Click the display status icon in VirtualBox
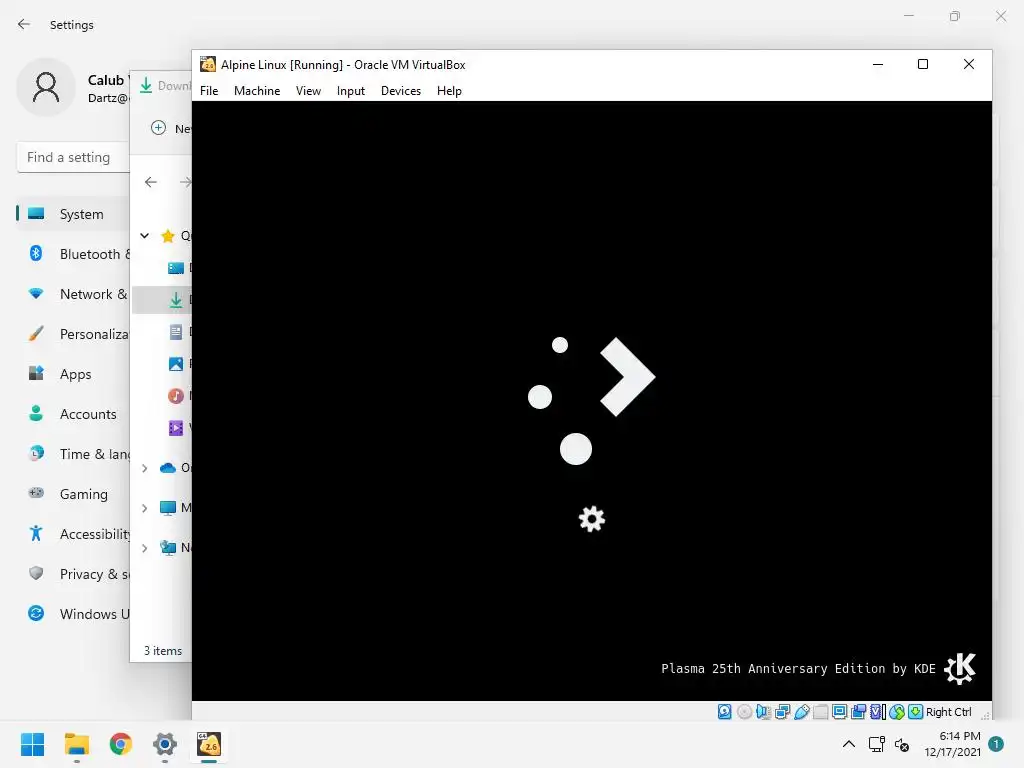Viewport: 1024px width, 768px height. tap(839, 712)
